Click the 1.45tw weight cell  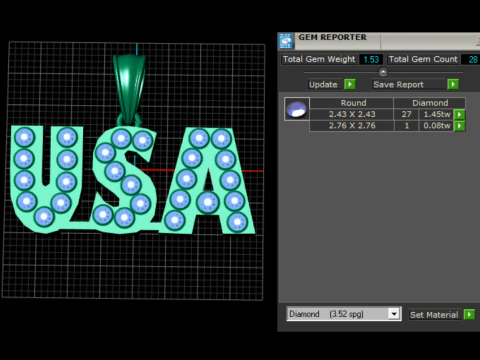[x=436, y=114]
